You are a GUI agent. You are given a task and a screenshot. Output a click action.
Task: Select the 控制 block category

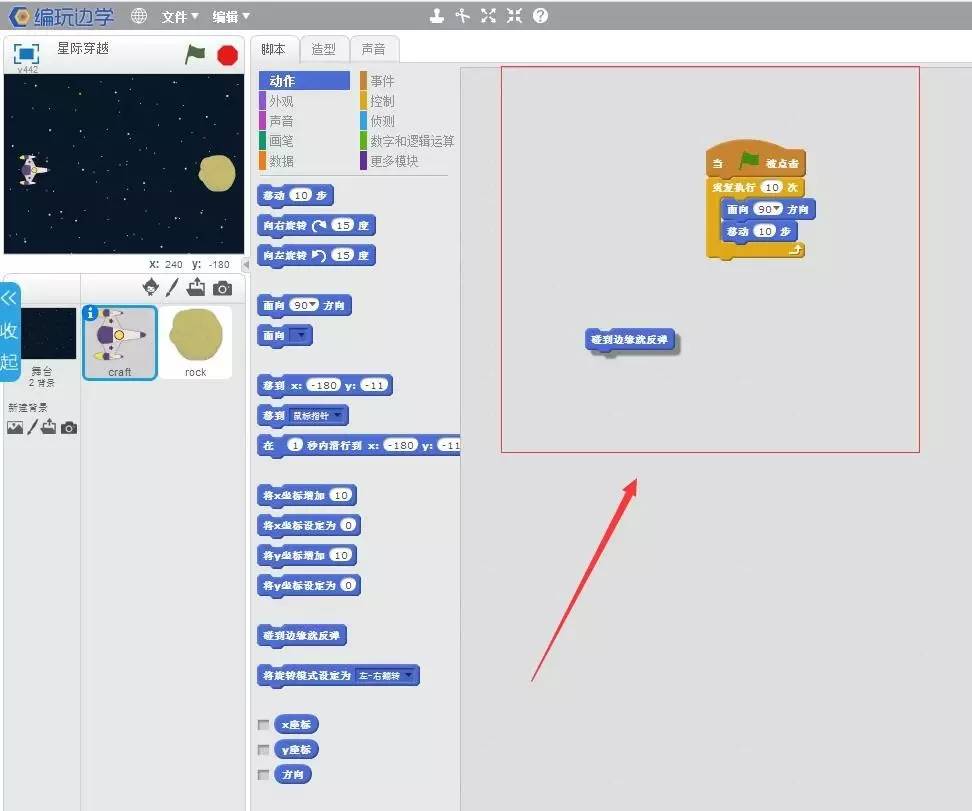coord(382,101)
